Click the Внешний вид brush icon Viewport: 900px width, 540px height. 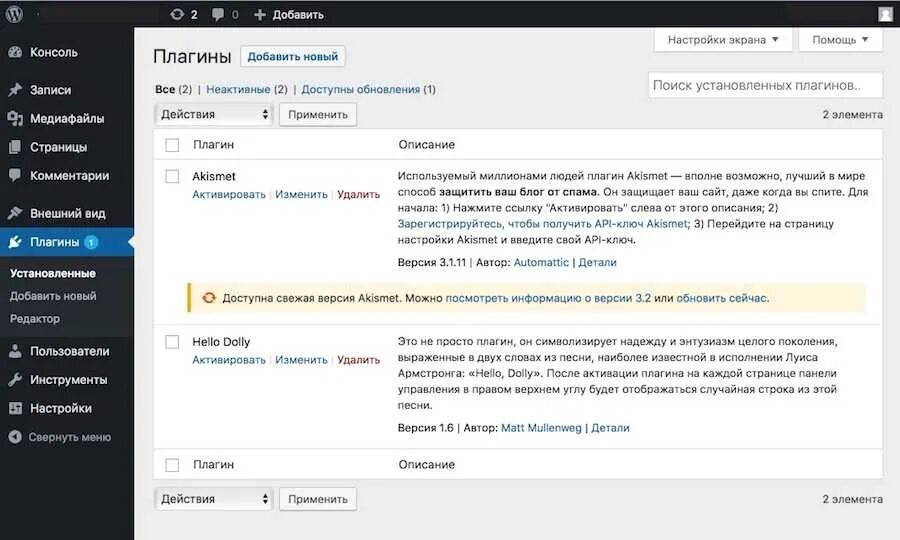pyautogui.click(x=15, y=213)
